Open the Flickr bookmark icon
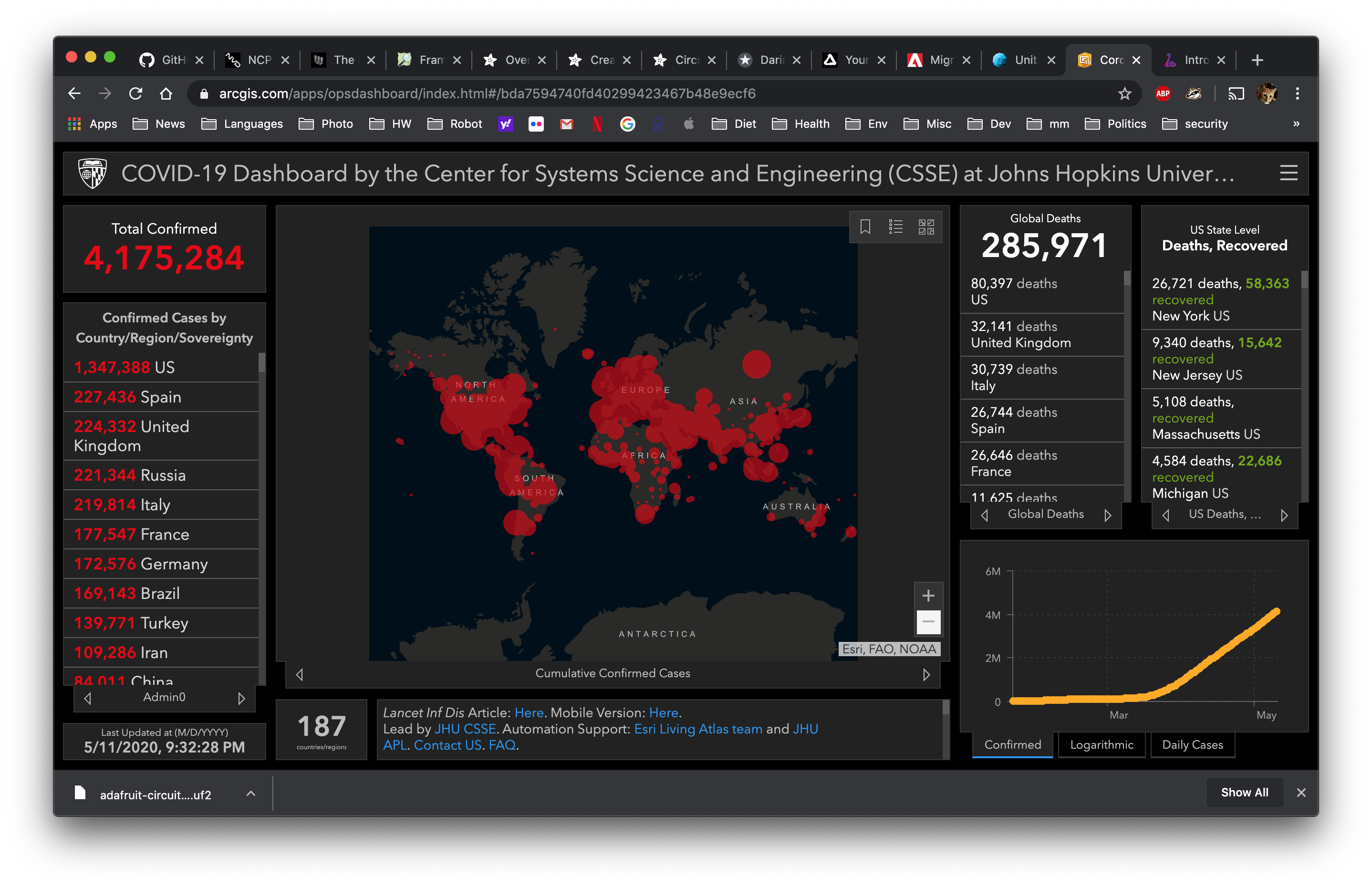Screen dimensions: 1372x887 pos(536,124)
